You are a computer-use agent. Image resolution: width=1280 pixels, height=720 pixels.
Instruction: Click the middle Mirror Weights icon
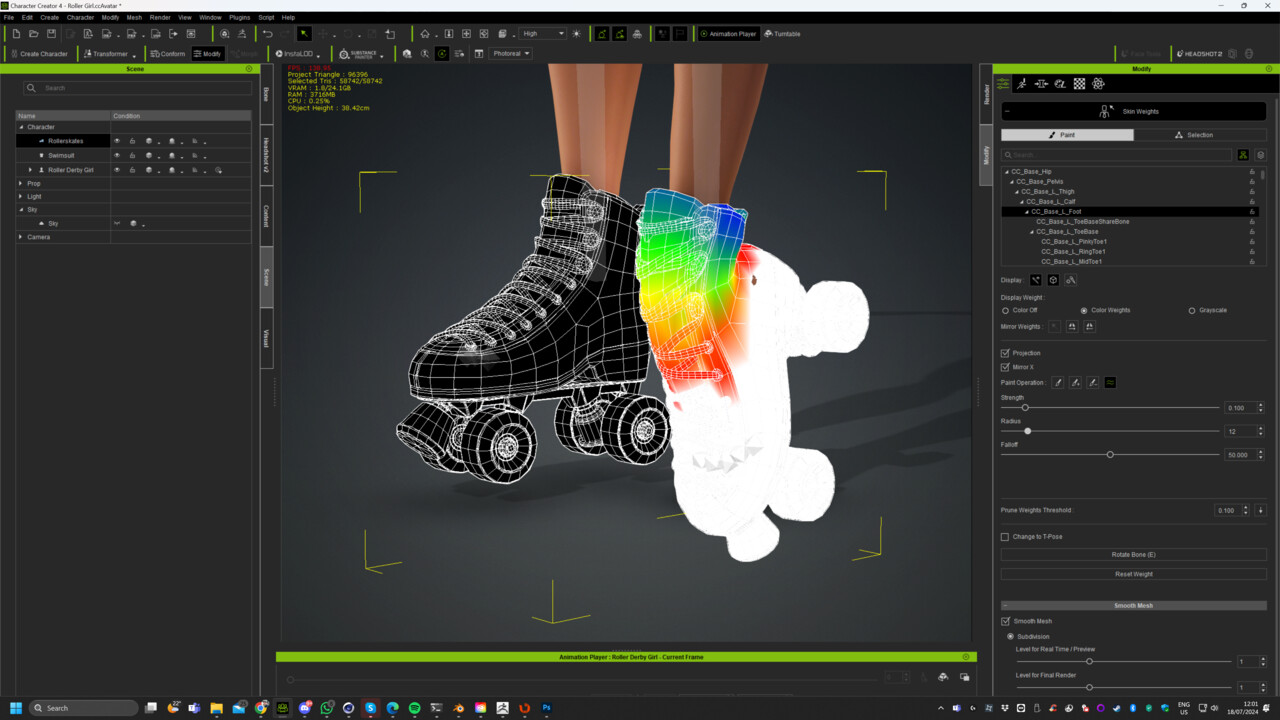1072,326
